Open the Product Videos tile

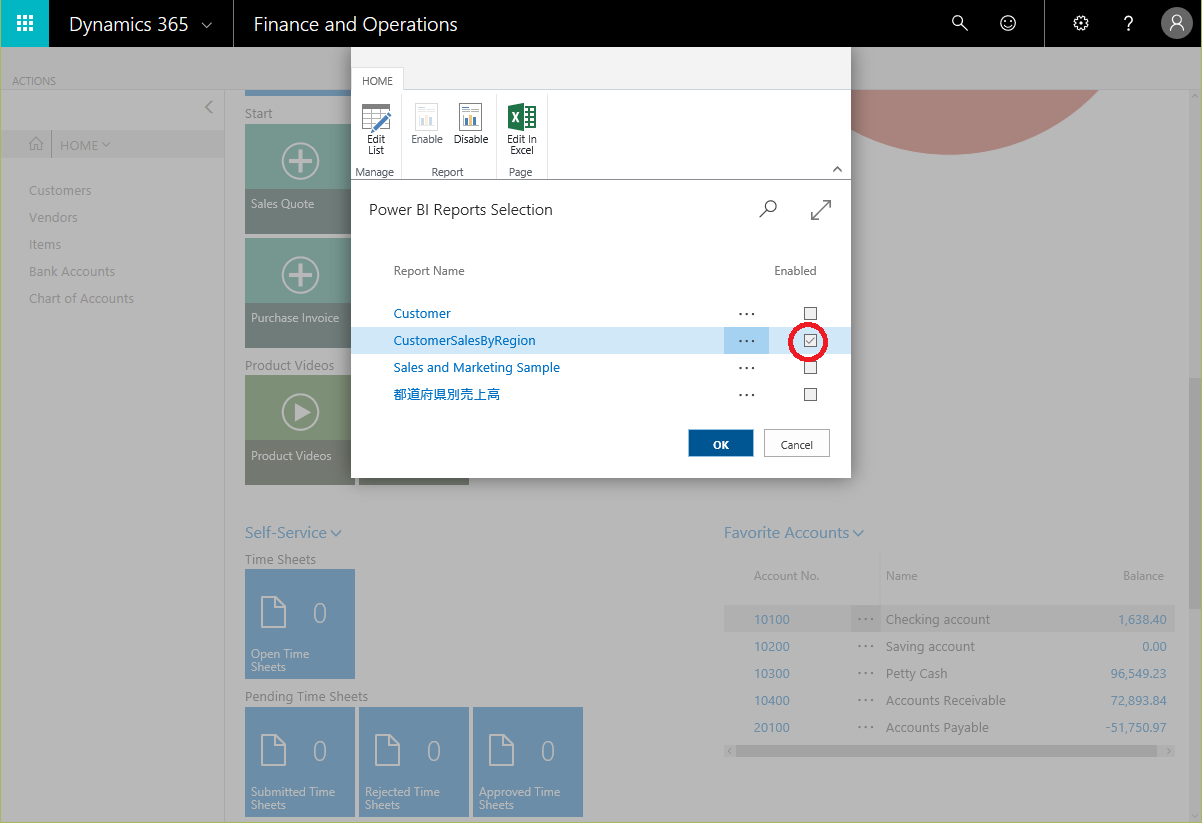(x=300, y=430)
